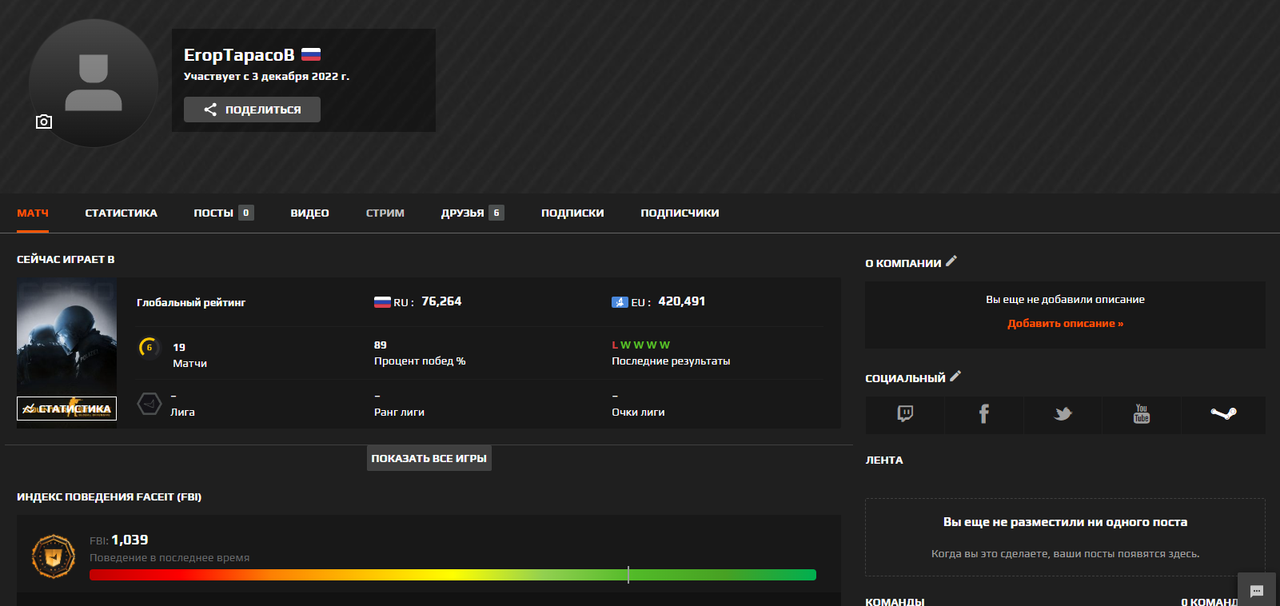This screenshot has width=1280, height=606.
Task: Click the Глобальный рейтинг label
Action: [x=191, y=302]
